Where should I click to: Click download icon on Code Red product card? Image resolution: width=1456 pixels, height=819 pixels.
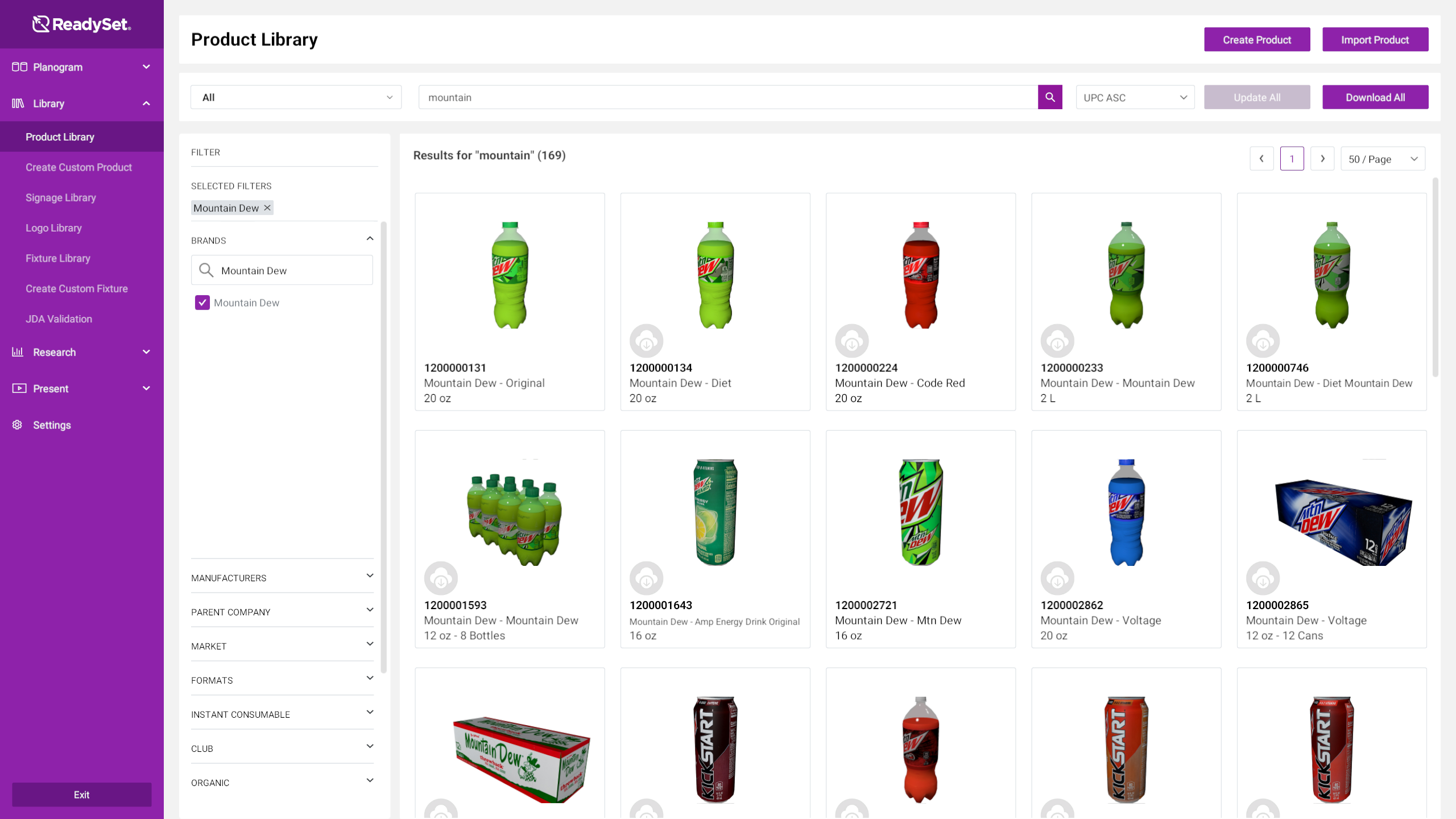click(x=851, y=342)
